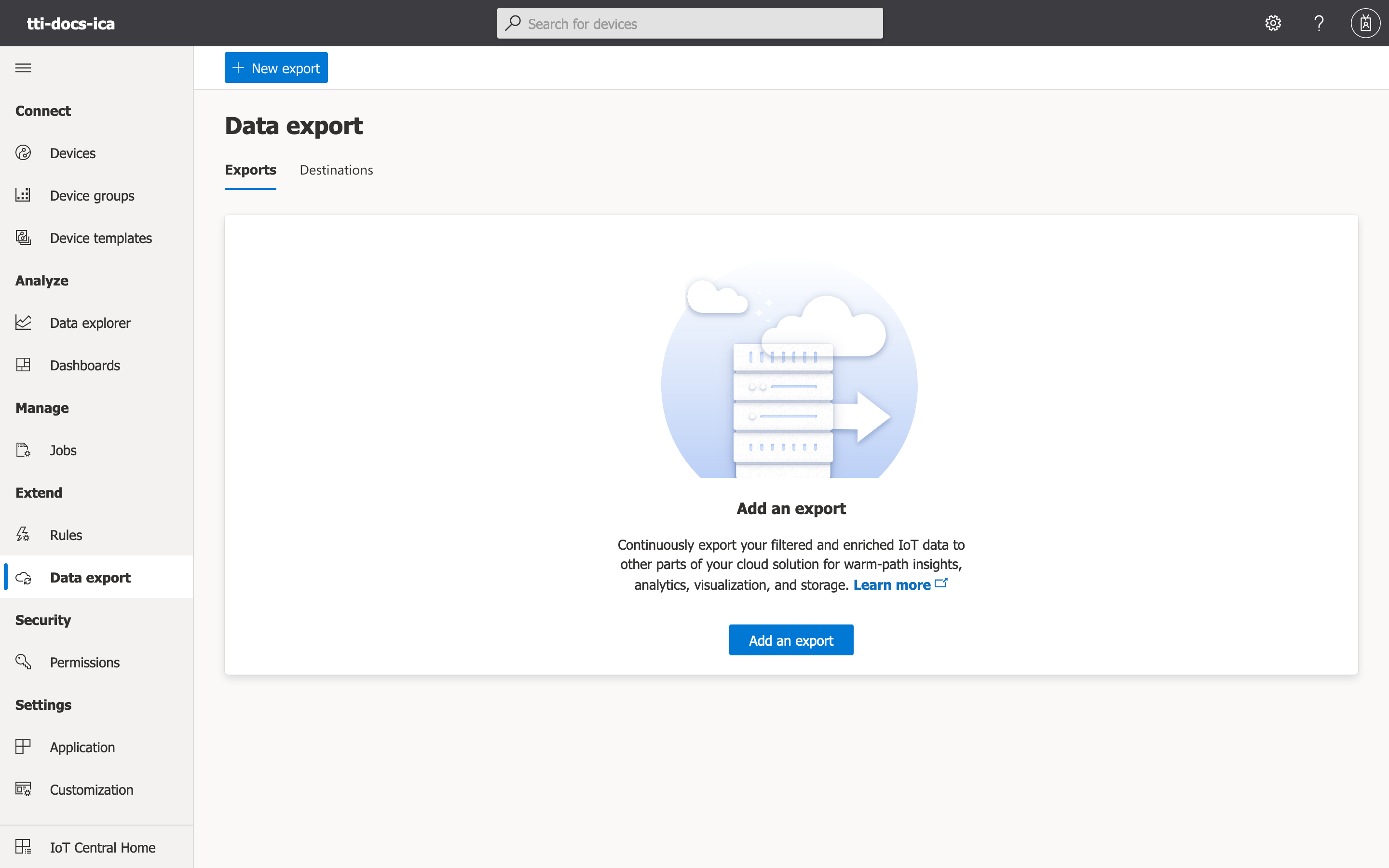Open Devices from the sidebar

[72, 153]
